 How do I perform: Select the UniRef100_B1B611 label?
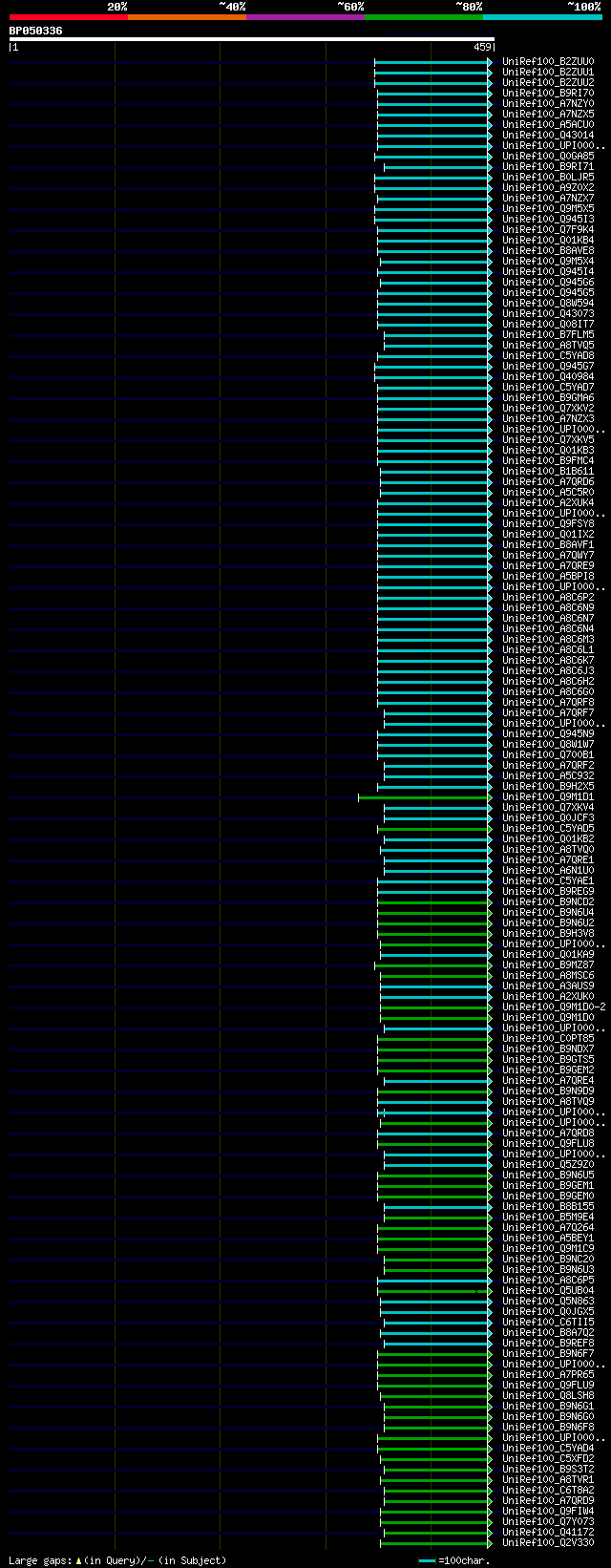pyautogui.click(x=548, y=472)
